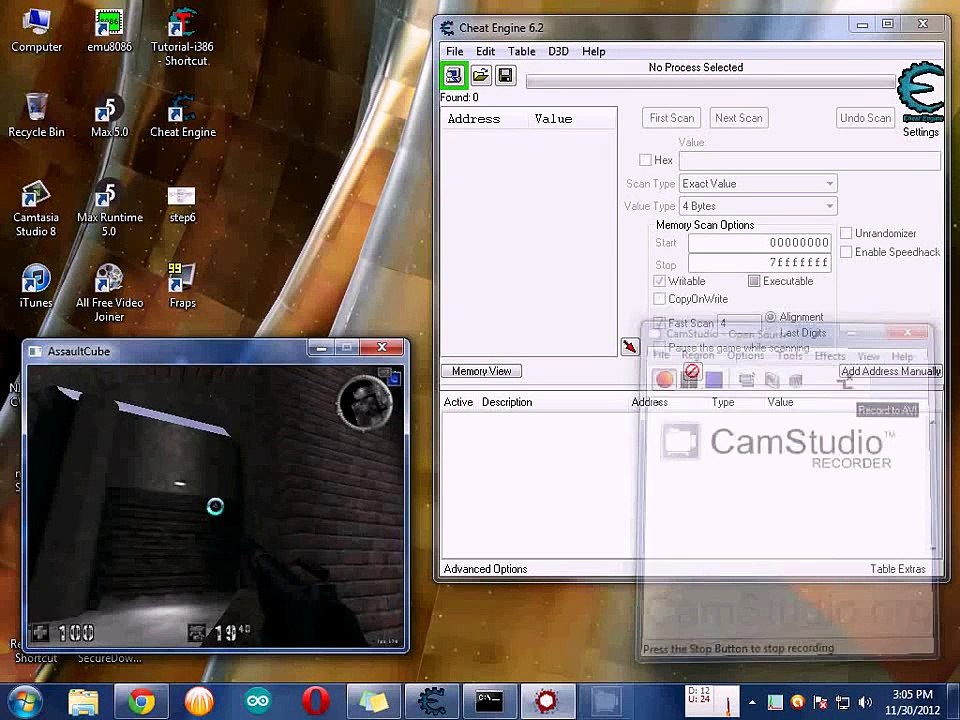Open volume control in system tray
Viewport: 960px width, 720px height.
pyautogui.click(x=864, y=702)
